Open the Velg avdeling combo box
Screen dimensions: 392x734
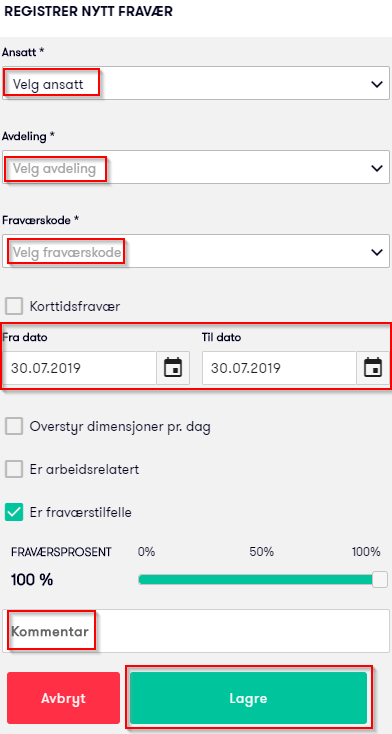click(196, 167)
